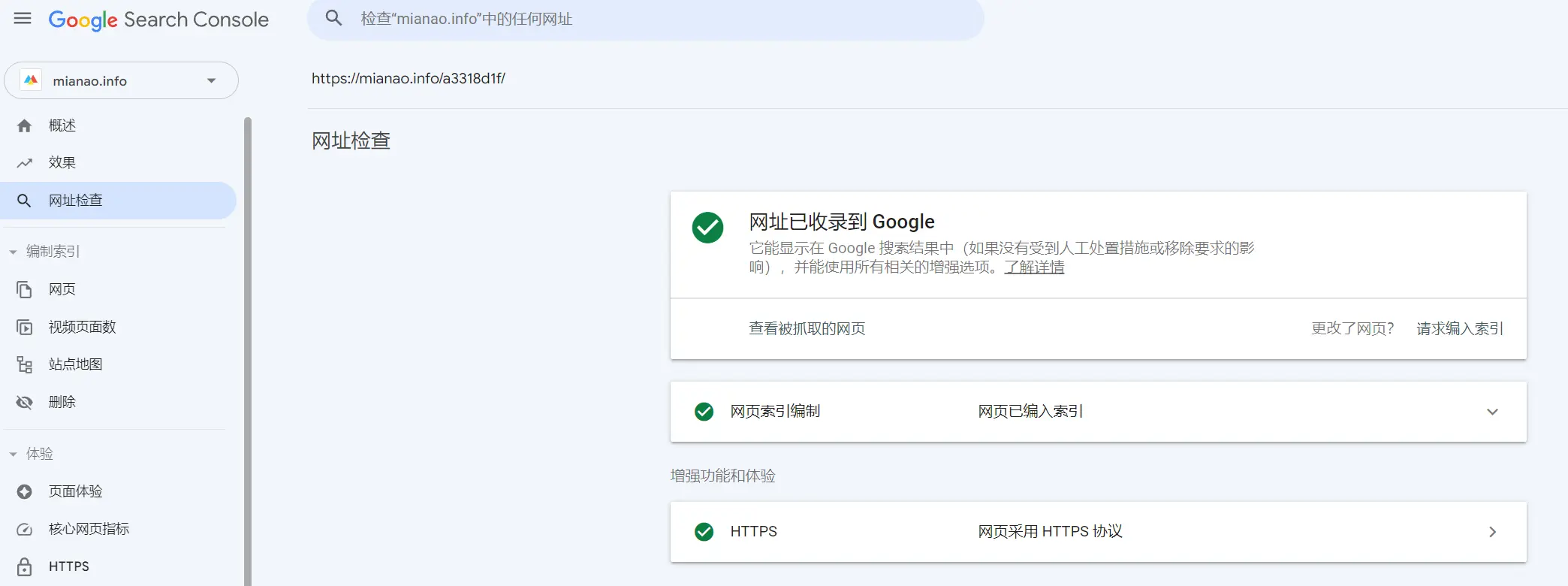Open HTTPS details via right arrow
The height and width of the screenshot is (586, 1568).
point(1492,532)
